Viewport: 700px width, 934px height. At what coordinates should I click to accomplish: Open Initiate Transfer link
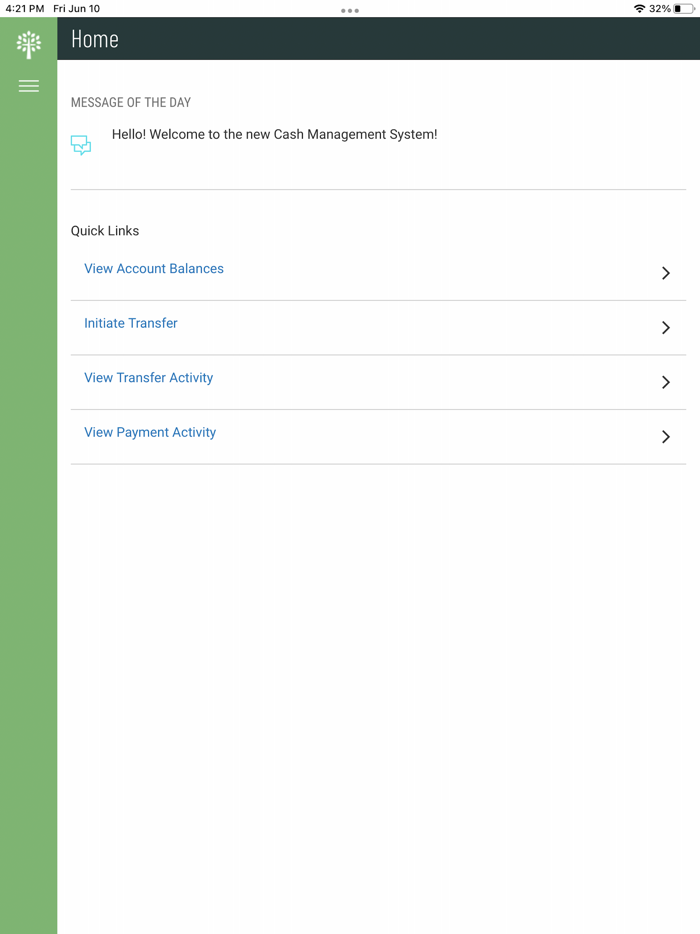130,323
